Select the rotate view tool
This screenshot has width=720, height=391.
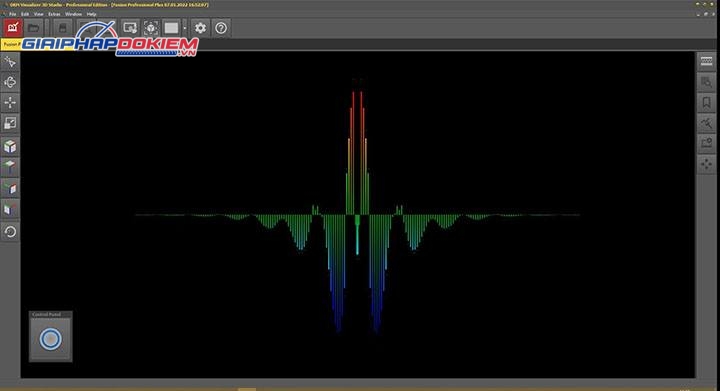pyautogui.click(x=10, y=82)
